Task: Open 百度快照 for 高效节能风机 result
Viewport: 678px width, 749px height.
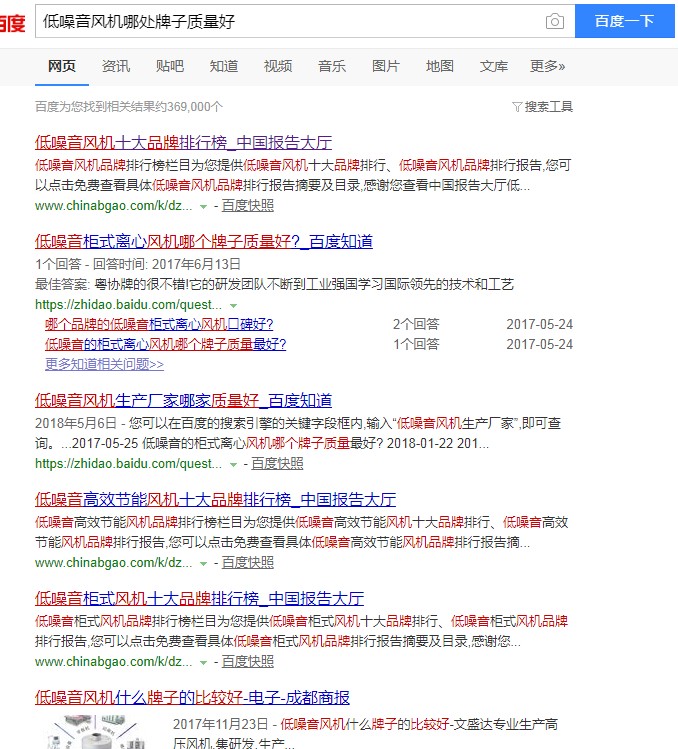Action: point(248,563)
